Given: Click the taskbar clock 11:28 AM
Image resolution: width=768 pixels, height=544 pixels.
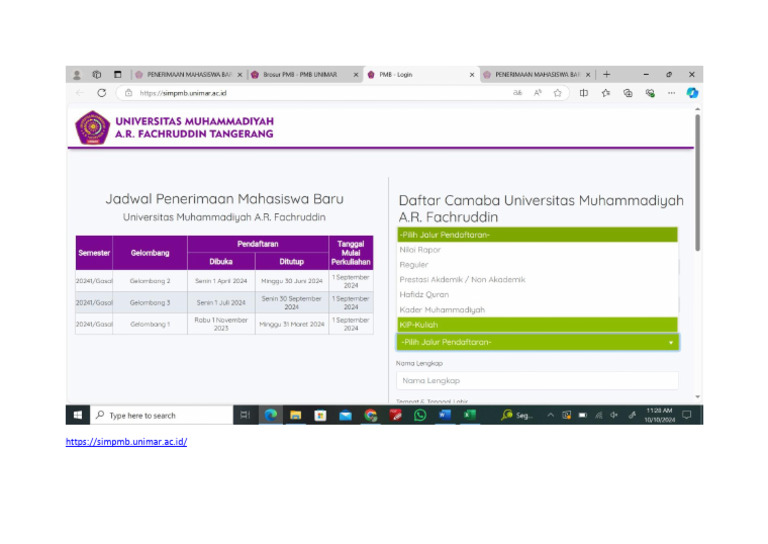Looking at the screenshot, I should [x=659, y=415].
